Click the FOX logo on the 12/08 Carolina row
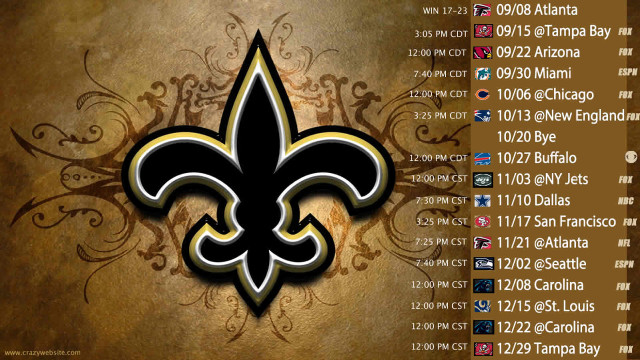The height and width of the screenshot is (360, 640). pyautogui.click(x=623, y=286)
